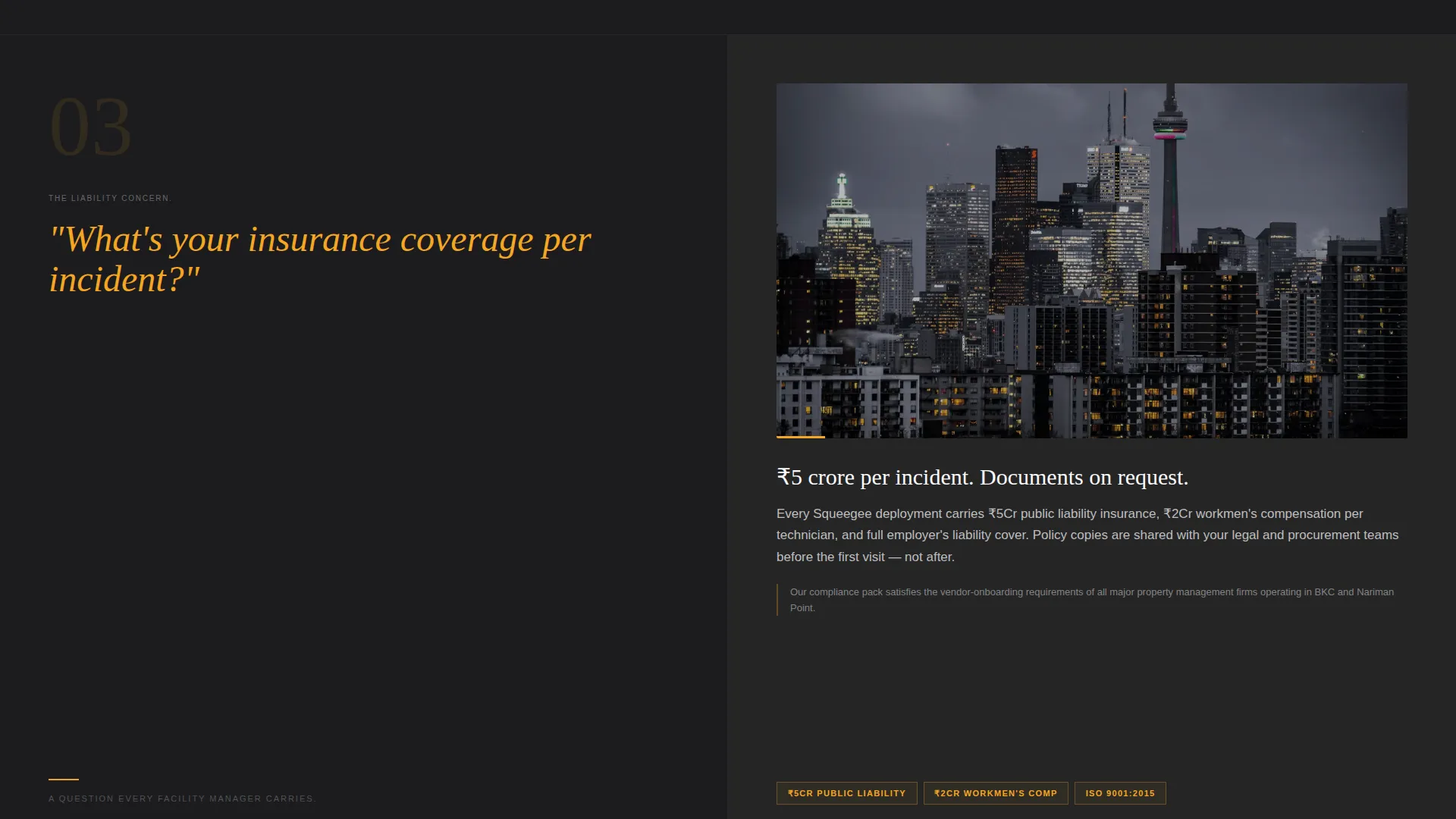Select the heading "₹5 crore per incident. Documents on request."

[982, 477]
